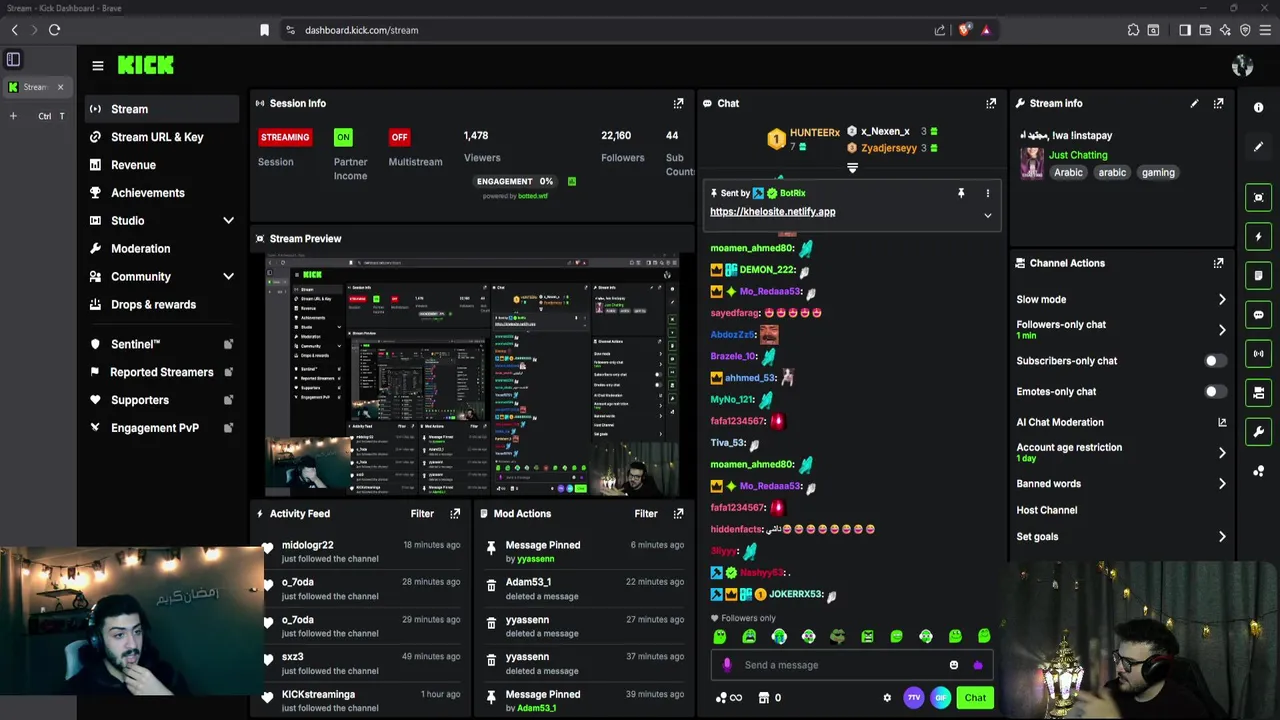
Task: Pop out the Channel Actions panel
Action: click(x=1218, y=263)
